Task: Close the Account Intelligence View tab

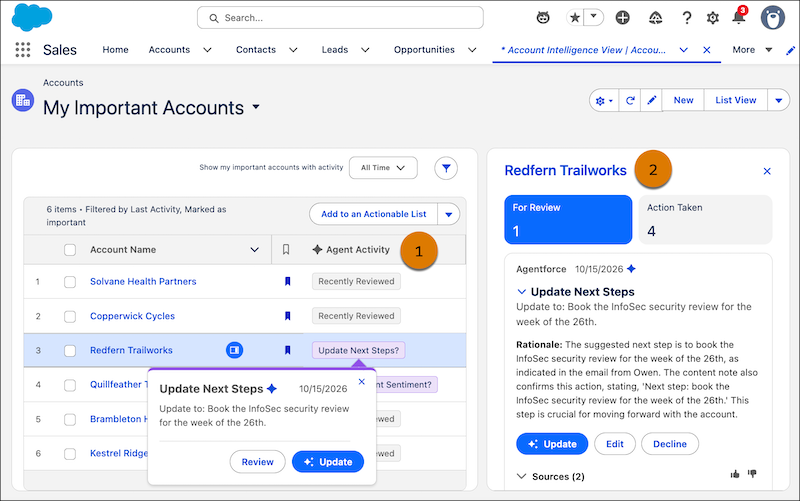Action: (707, 50)
